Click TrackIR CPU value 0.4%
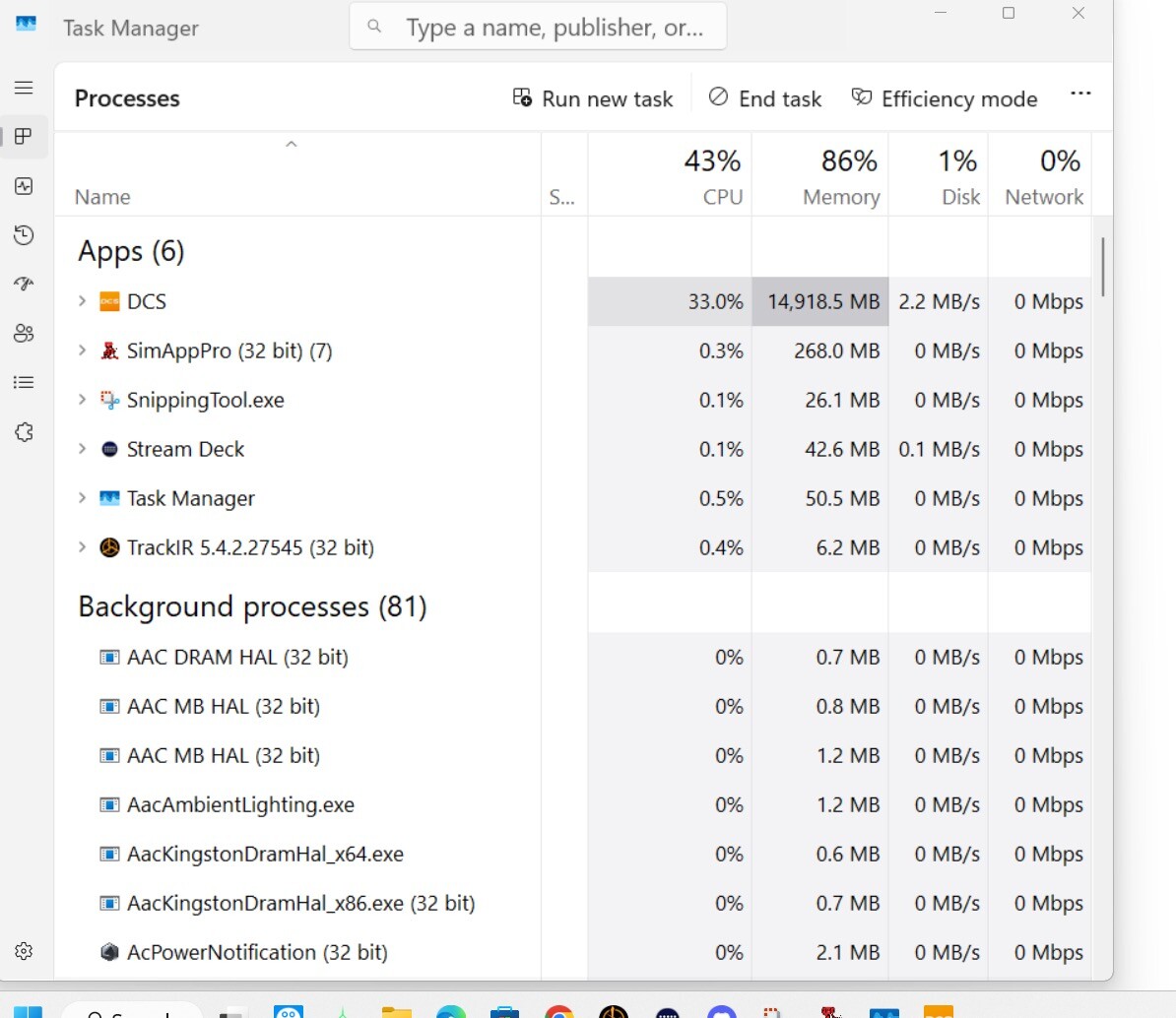The image size is (1176, 1018). pos(721,548)
